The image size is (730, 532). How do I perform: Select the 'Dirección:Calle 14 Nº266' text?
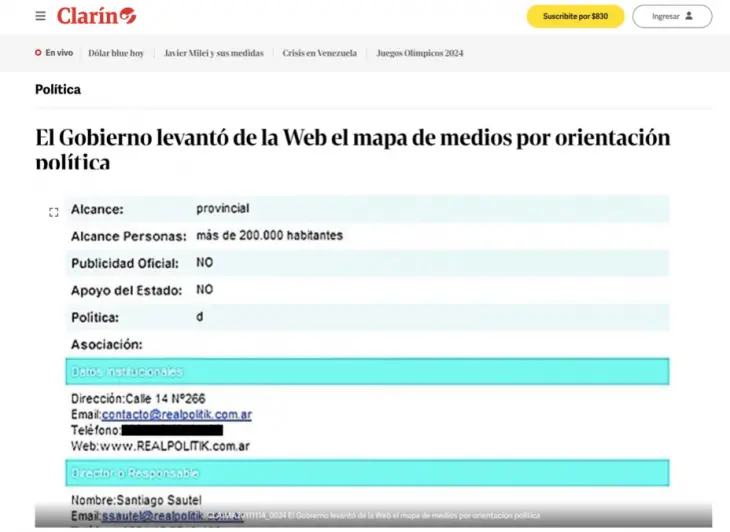point(138,399)
